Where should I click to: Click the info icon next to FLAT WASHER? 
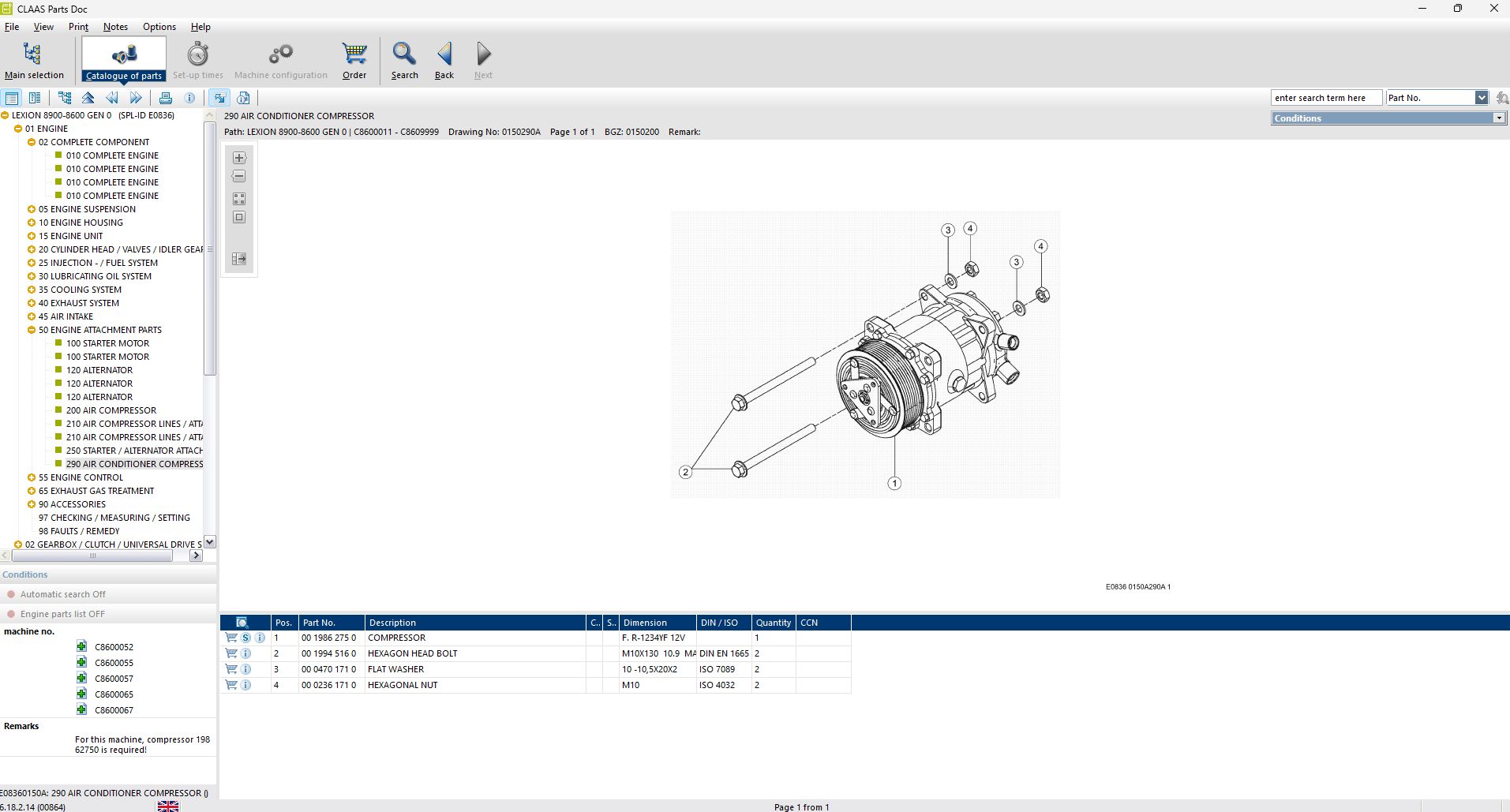245,669
